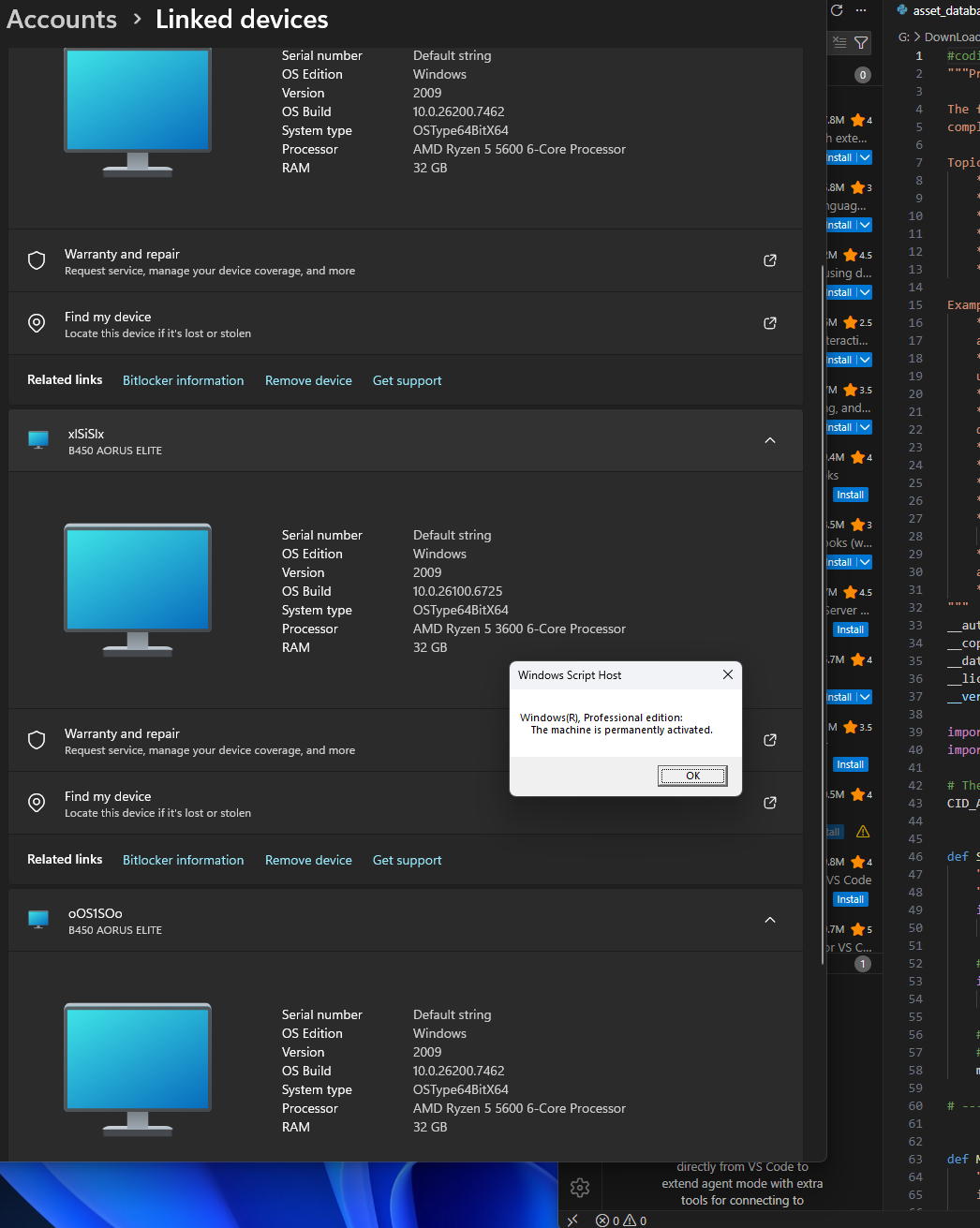Close the Windows Script Host dialog
Image resolution: width=980 pixels, height=1228 pixels.
pos(728,674)
